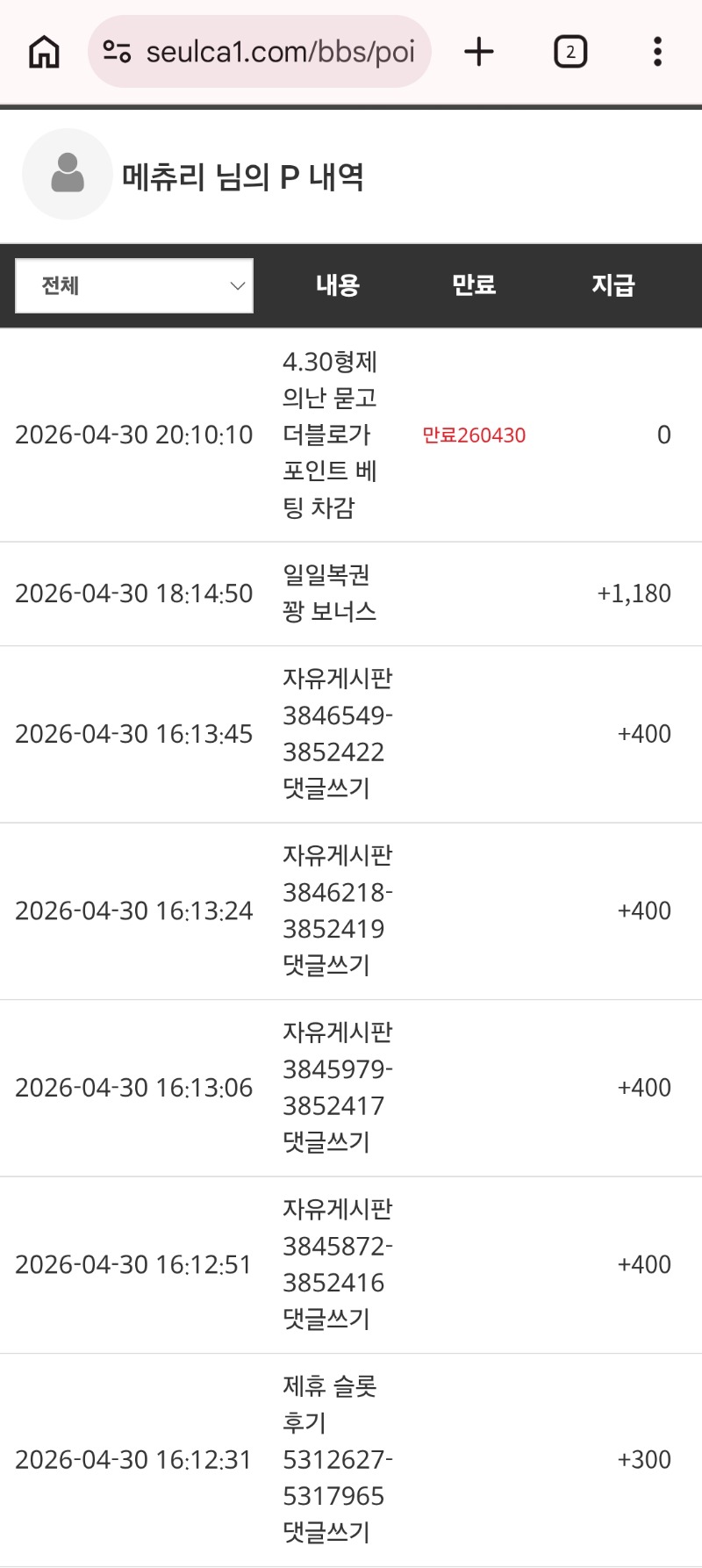
Task: Click the 지급 column header
Action: pos(612,285)
